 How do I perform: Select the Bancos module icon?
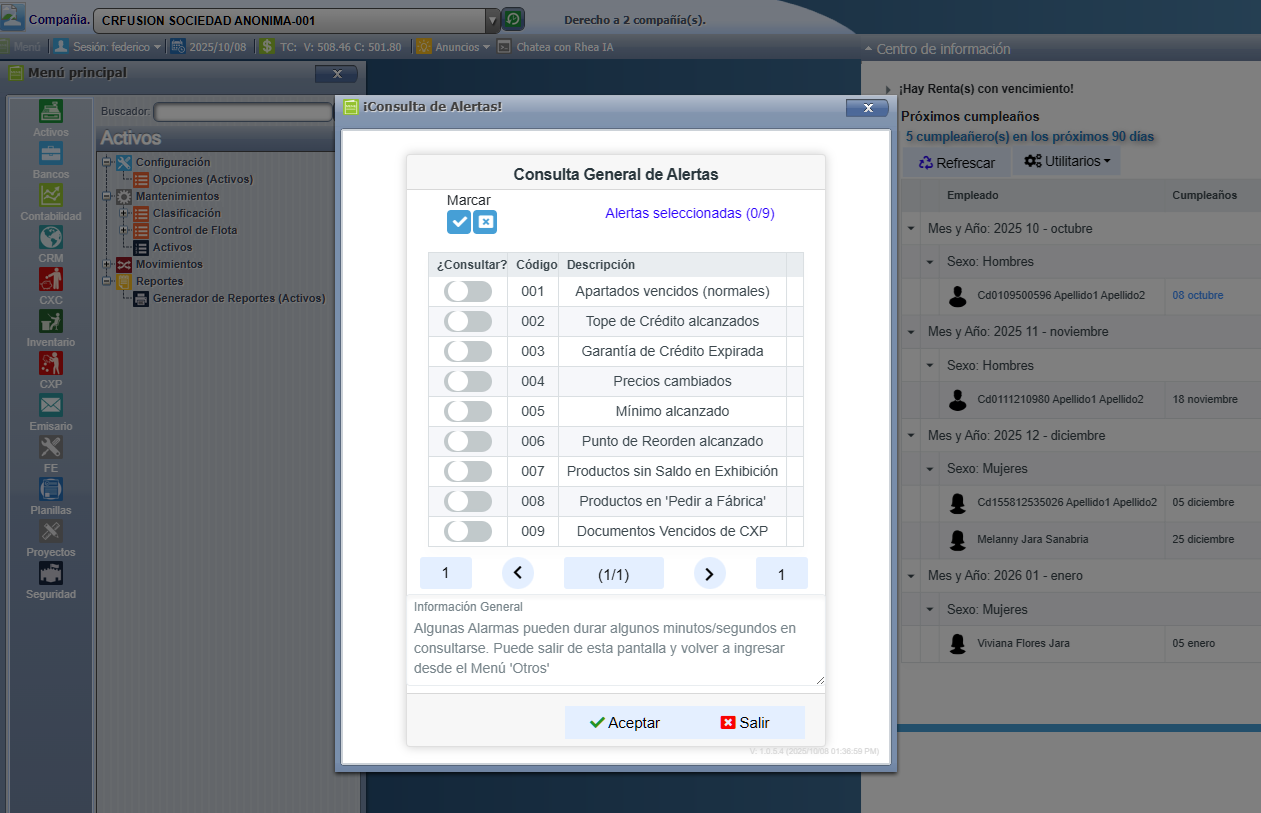pyautogui.click(x=50, y=155)
